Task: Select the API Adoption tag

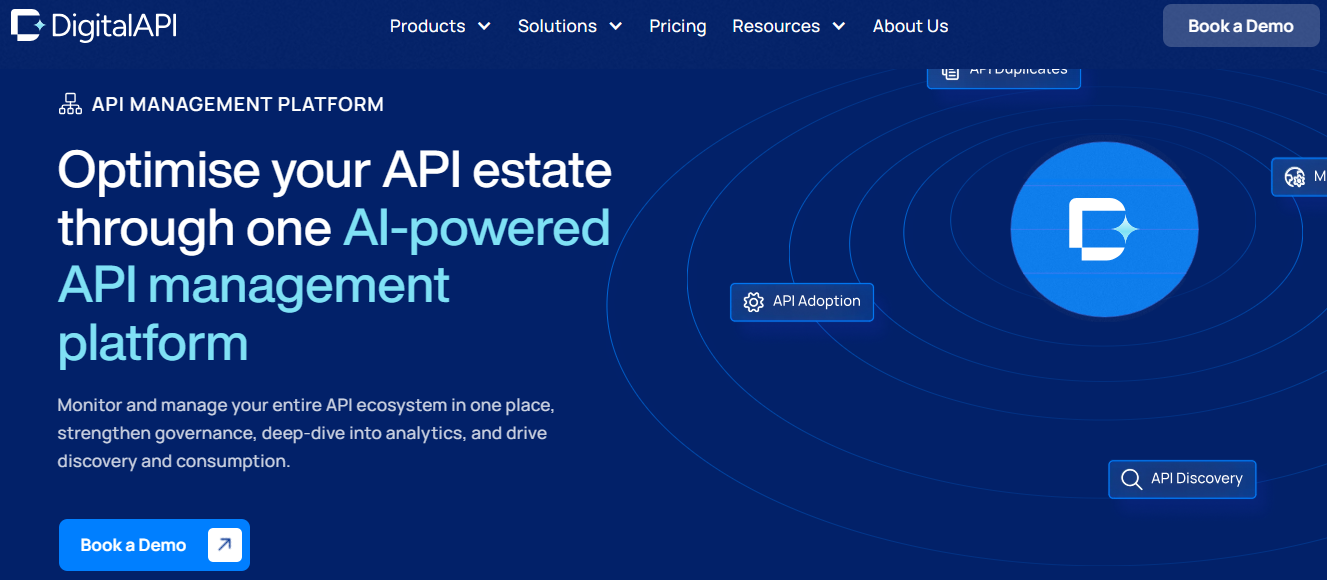Action: [802, 301]
